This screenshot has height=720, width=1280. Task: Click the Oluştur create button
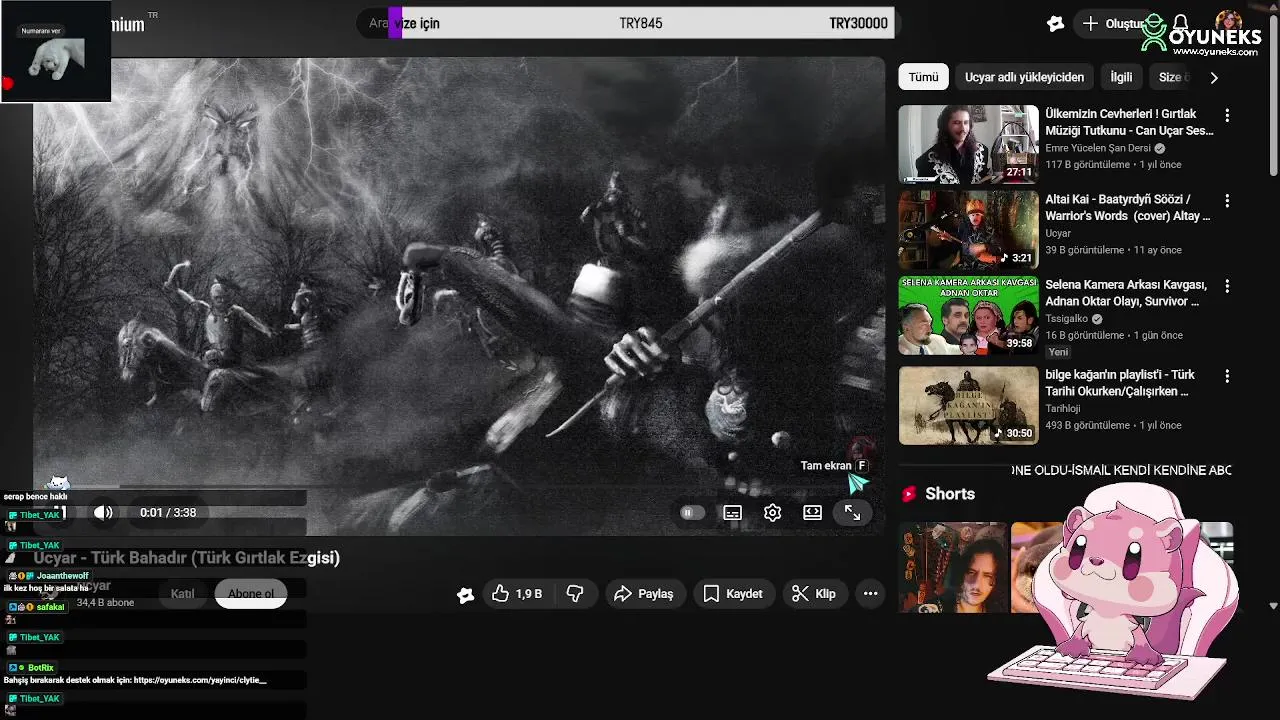tap(1112, 23)
